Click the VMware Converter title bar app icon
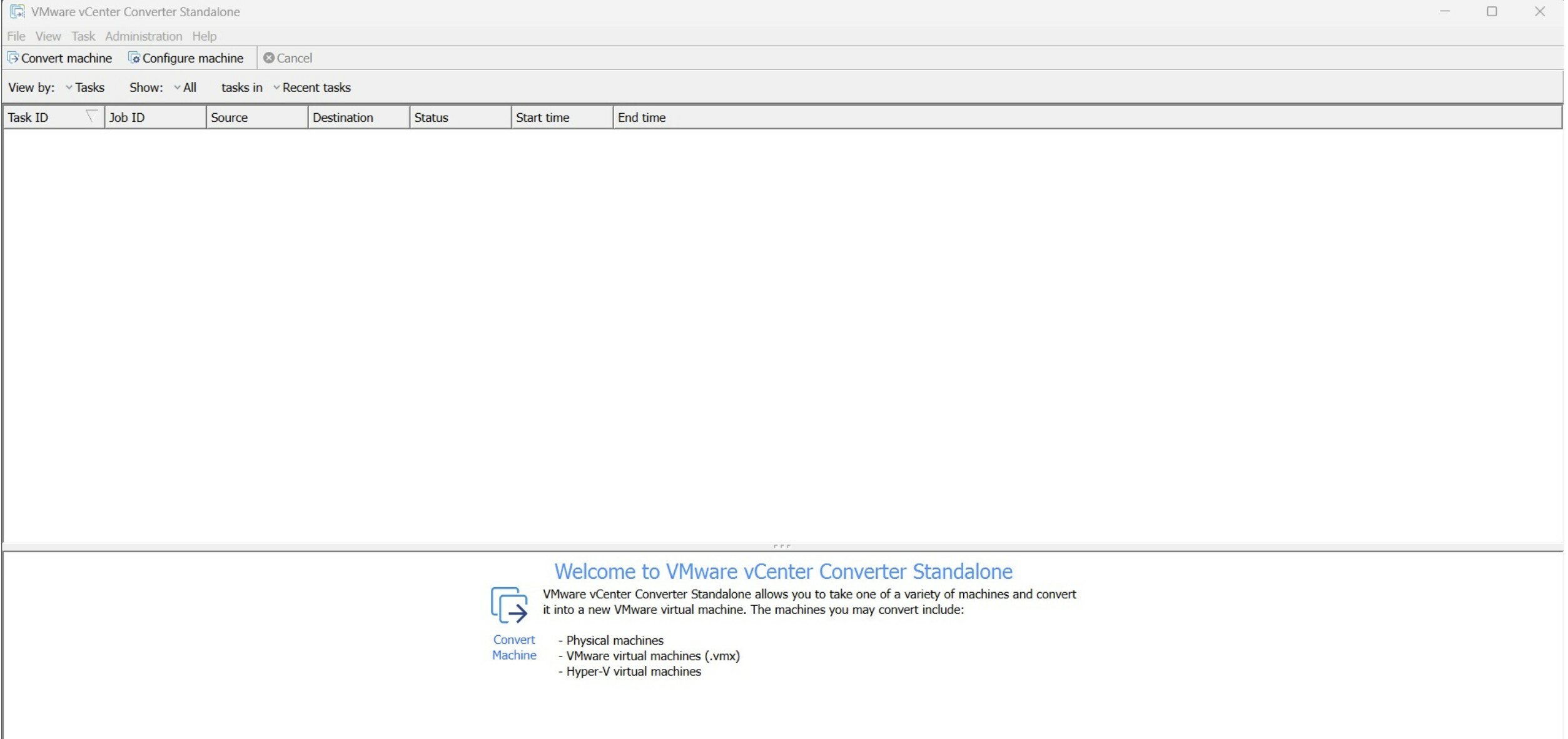The image size is (1568, 739). [x=18, y=11]
